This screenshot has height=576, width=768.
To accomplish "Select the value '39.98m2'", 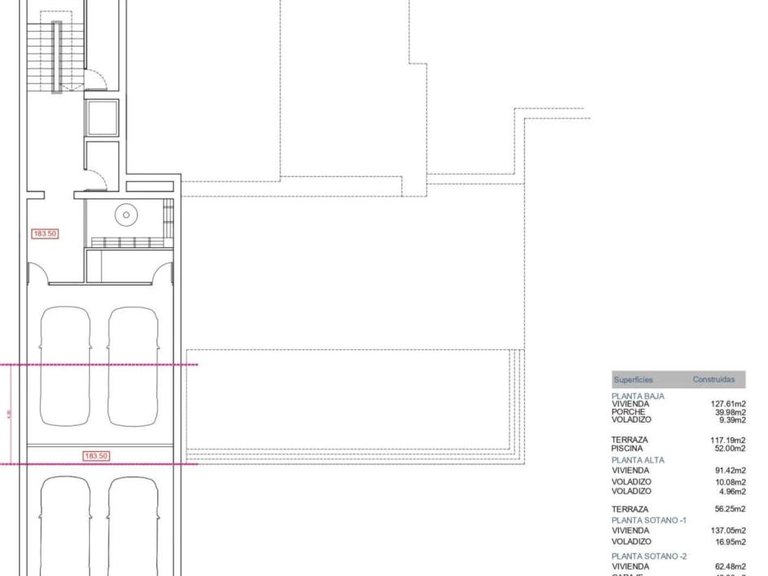I will click(730, 412).
